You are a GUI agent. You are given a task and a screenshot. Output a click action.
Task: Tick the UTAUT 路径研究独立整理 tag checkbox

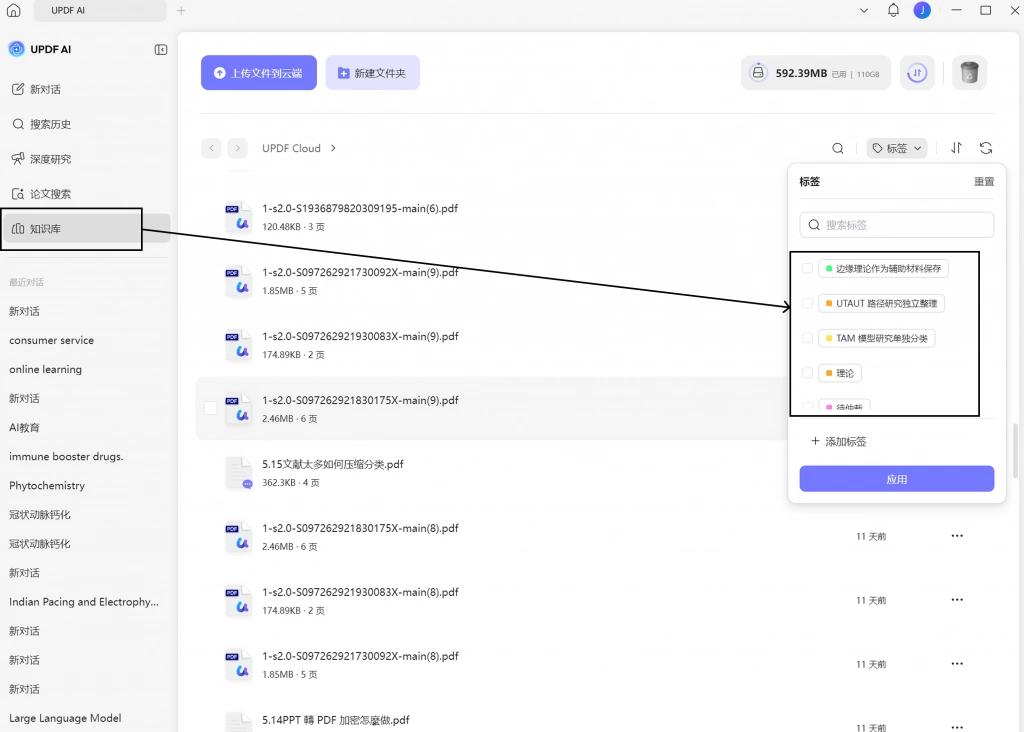click(808, 304)
